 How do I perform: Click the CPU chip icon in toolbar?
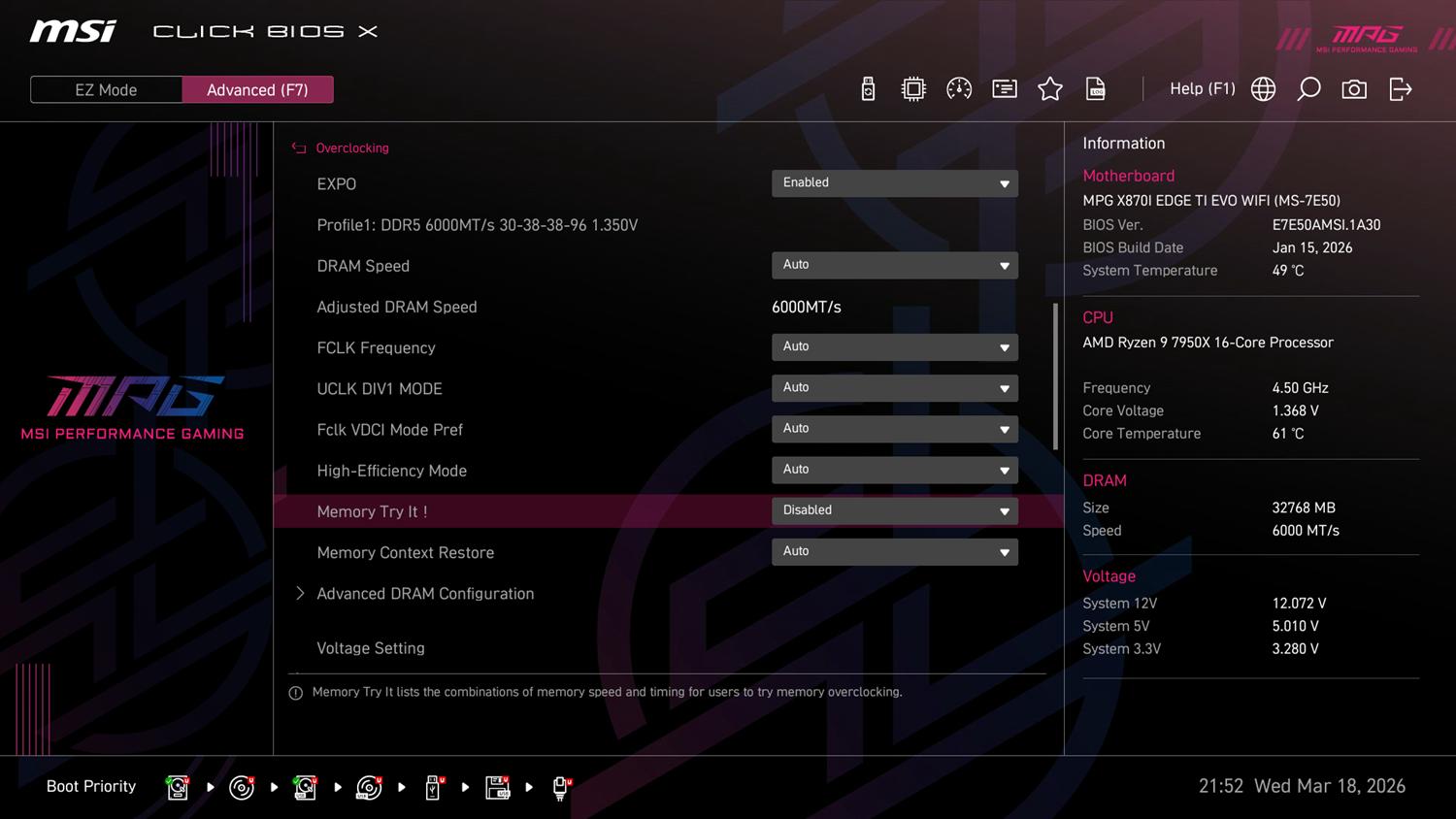click(913, 89)
